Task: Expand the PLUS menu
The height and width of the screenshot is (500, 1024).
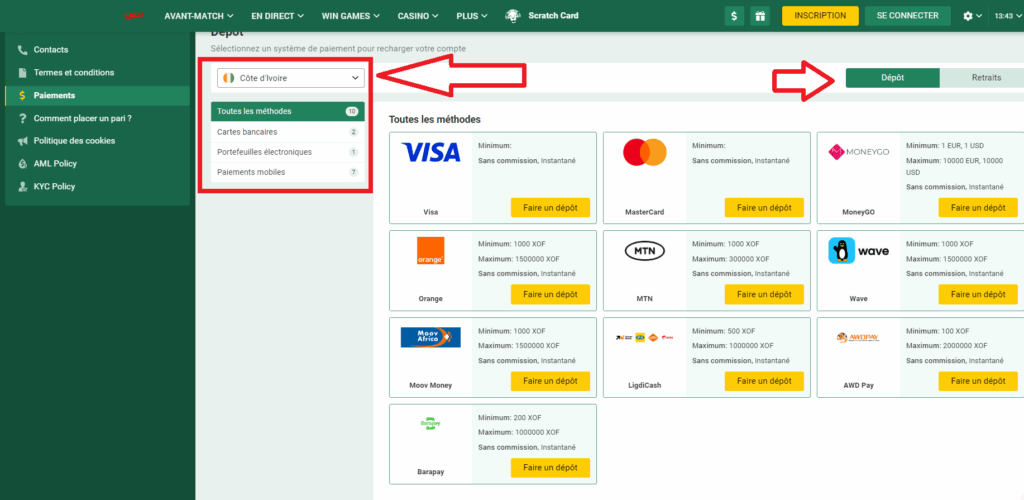Action: pos(472,16)
